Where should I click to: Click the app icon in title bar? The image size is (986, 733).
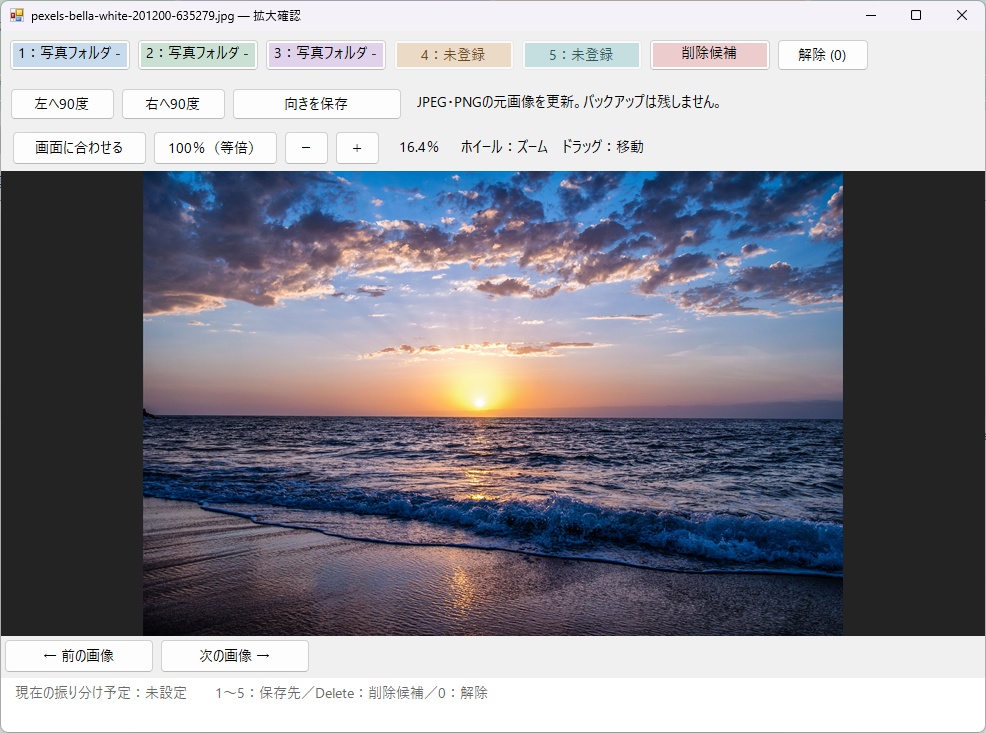[x=17, y=15]
